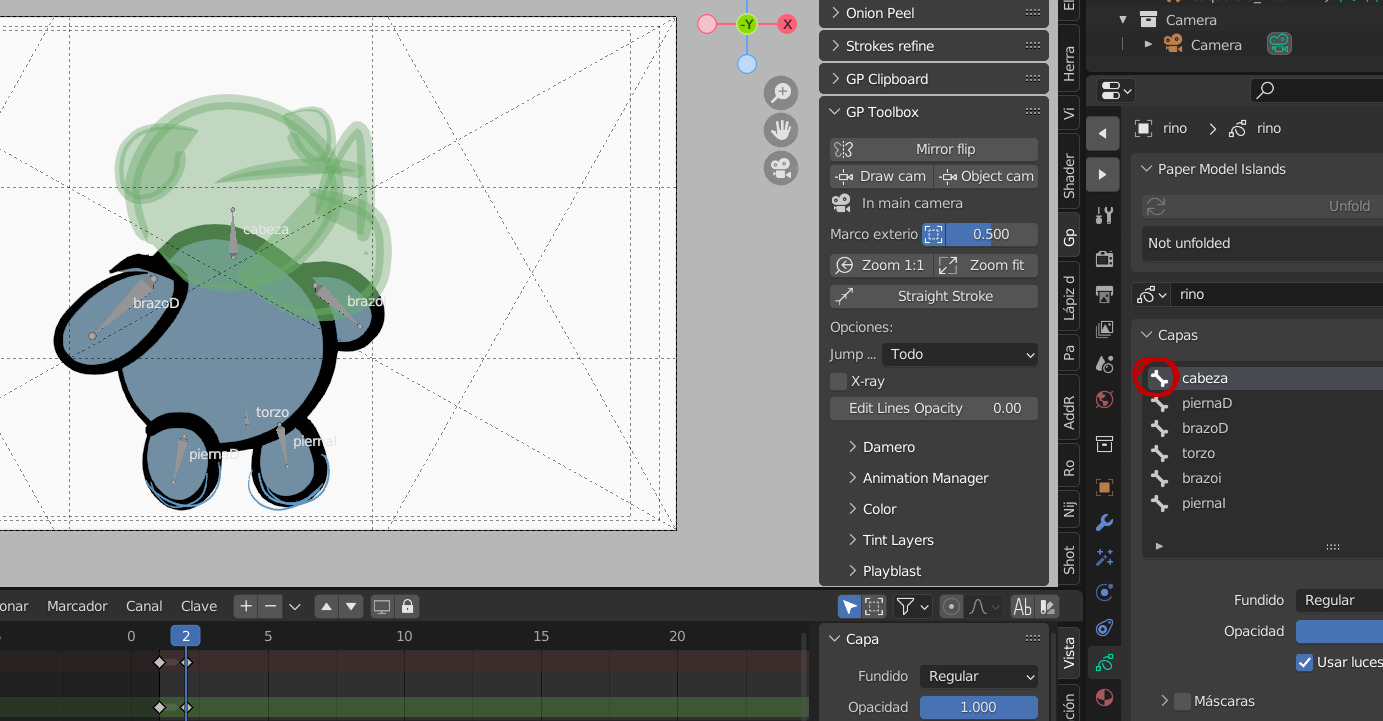The height and width of the screenshot is (721, 1383).
Task: Click the Zoom fit button
Action: (x=987, y=265)
